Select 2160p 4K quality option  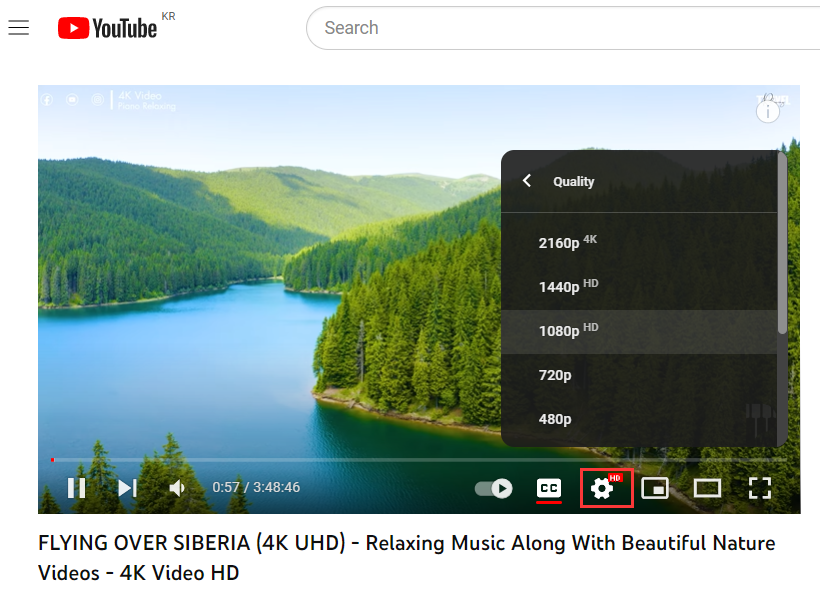pyautogui.click(x=565, y=242)
